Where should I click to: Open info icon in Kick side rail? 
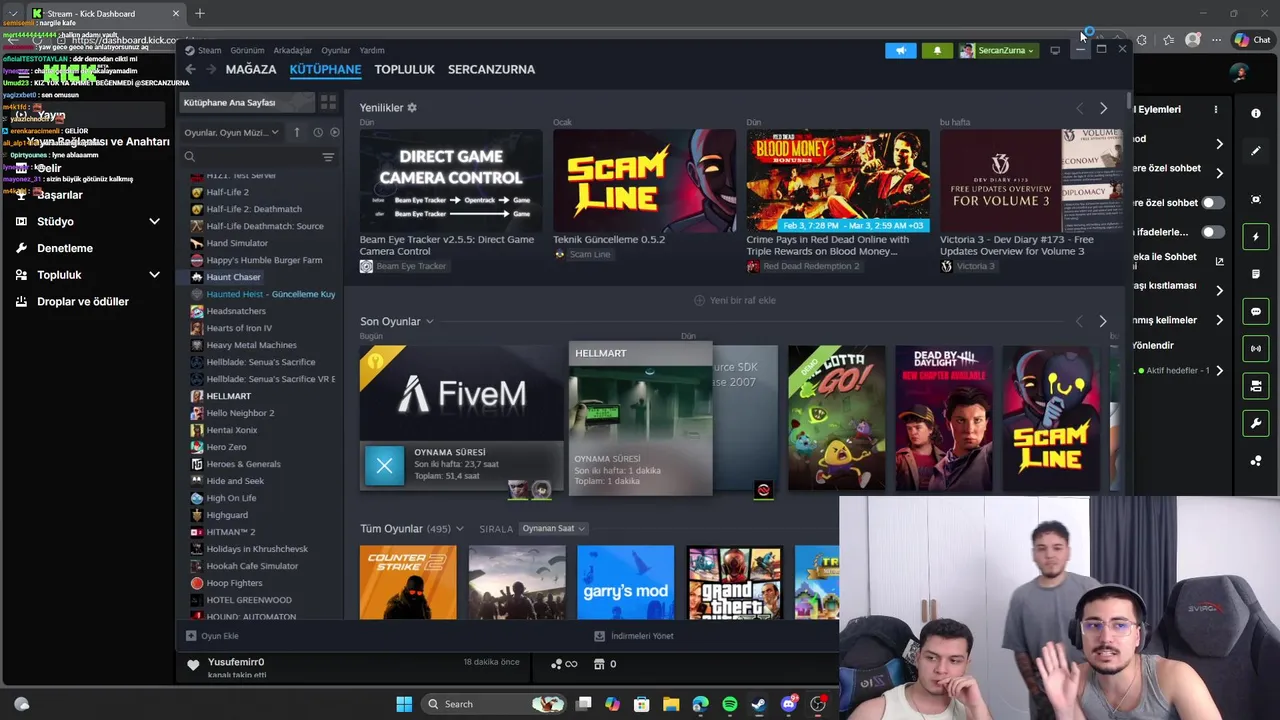click(x=1256, y=113)
